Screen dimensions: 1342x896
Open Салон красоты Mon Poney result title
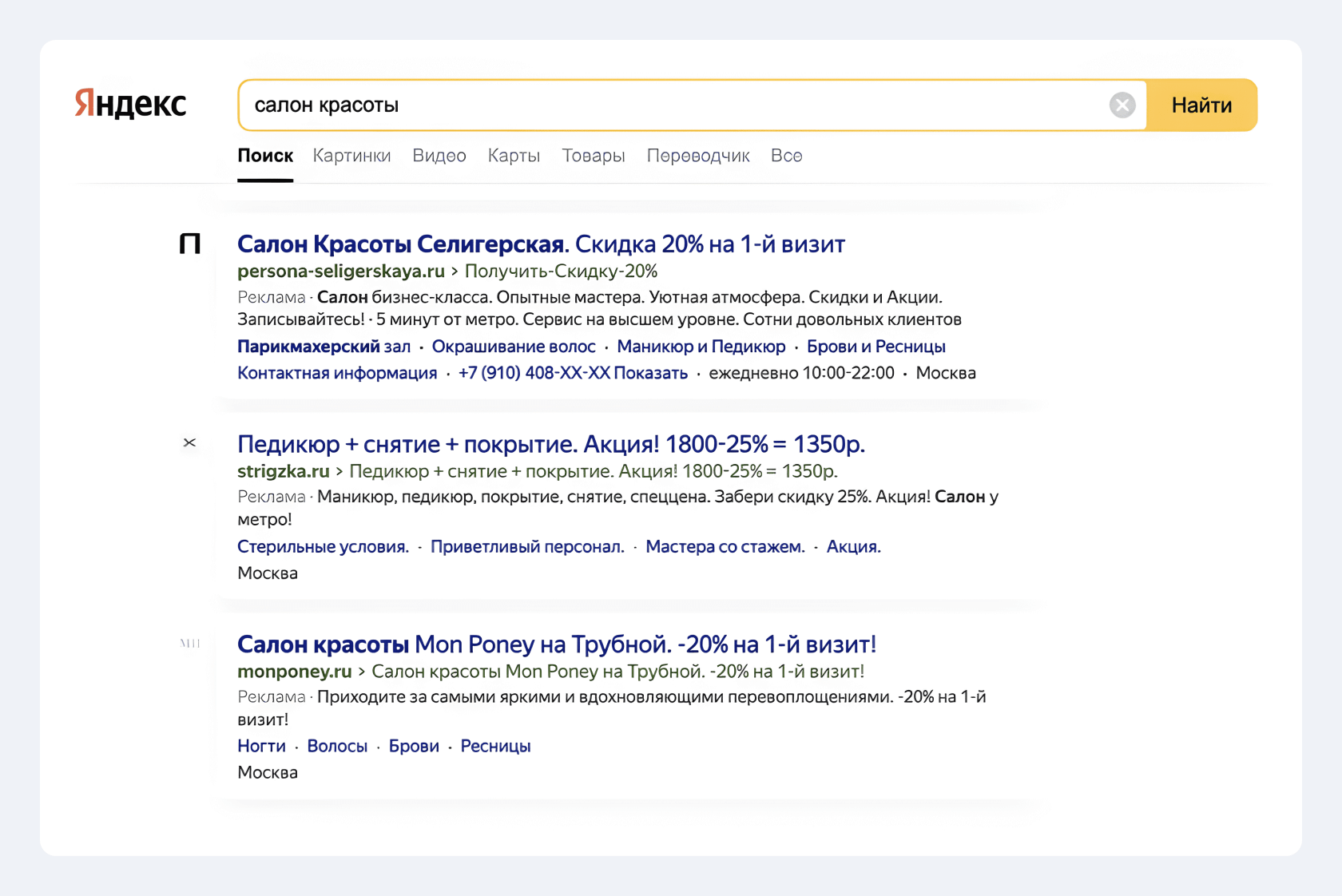point(557,644)
